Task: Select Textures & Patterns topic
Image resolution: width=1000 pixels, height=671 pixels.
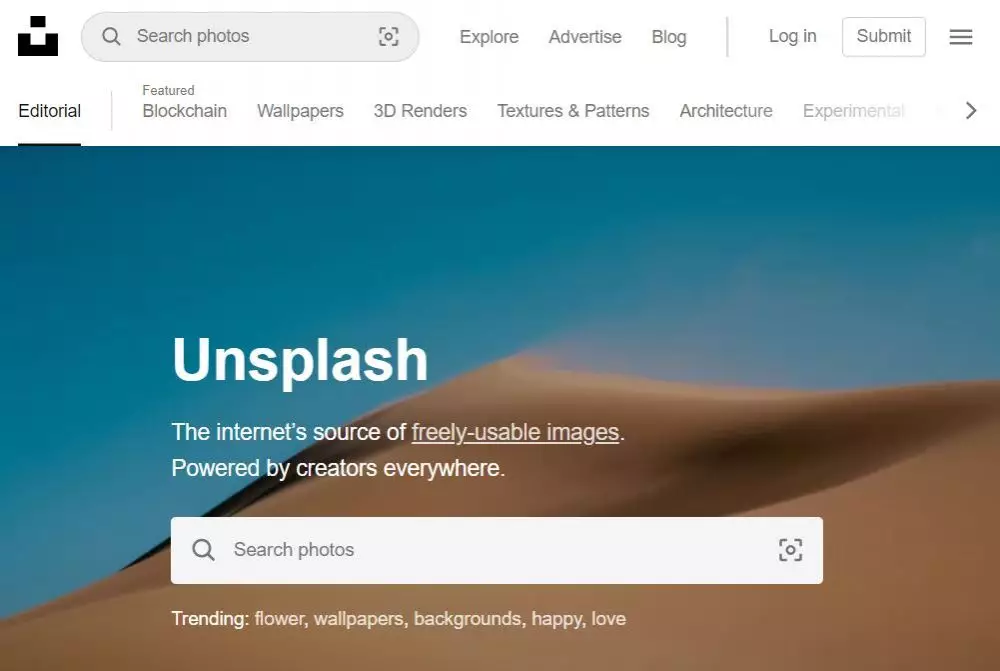Action: click(573, 111)
